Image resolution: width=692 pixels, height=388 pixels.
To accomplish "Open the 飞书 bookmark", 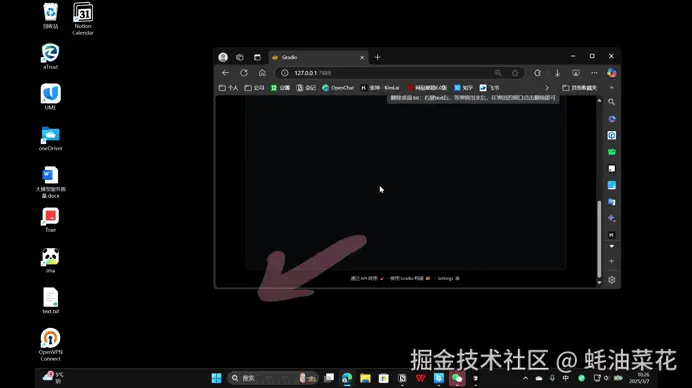I will 490,88.
